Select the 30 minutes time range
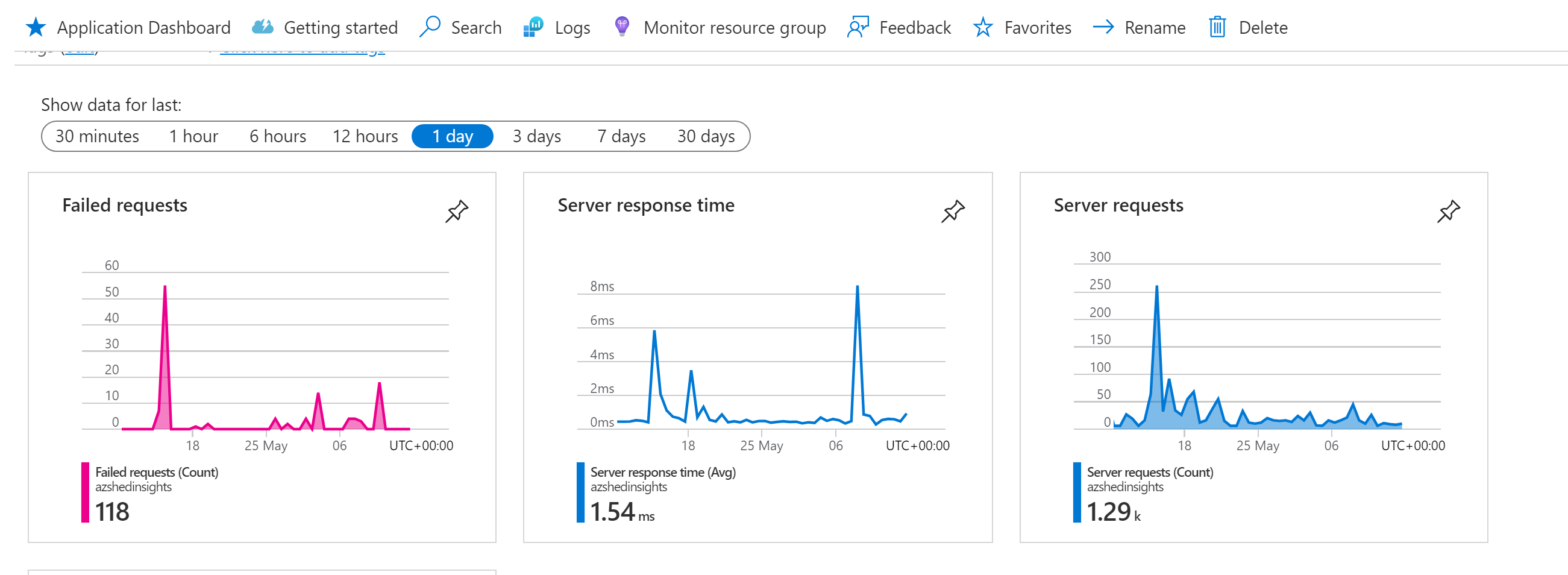This screenshot has height=575, width=1568. (96, 136)
